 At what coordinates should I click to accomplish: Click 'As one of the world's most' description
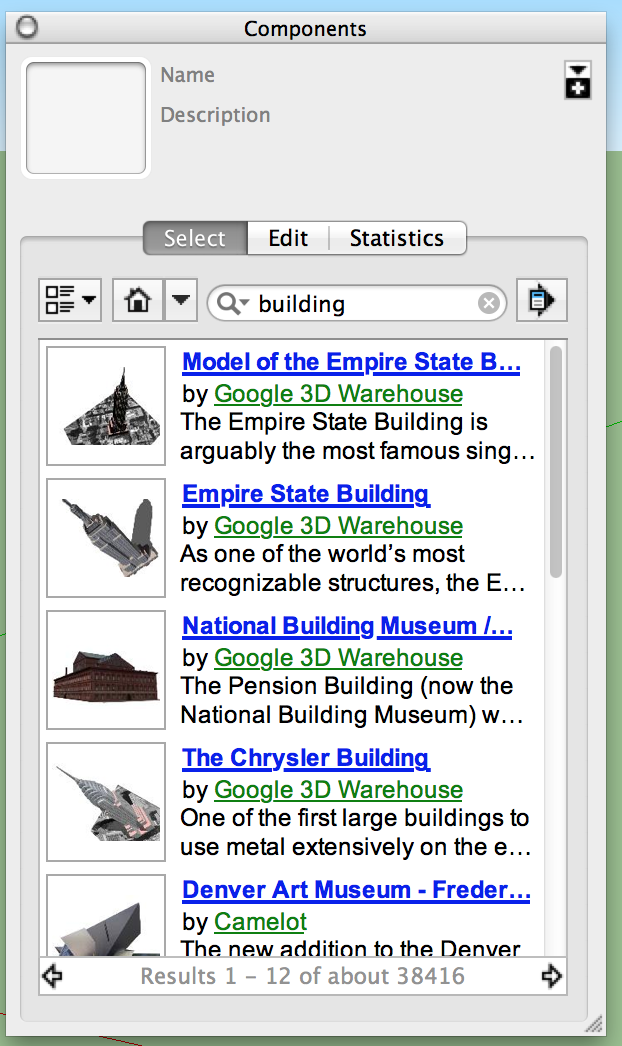(x=322, y=554)
